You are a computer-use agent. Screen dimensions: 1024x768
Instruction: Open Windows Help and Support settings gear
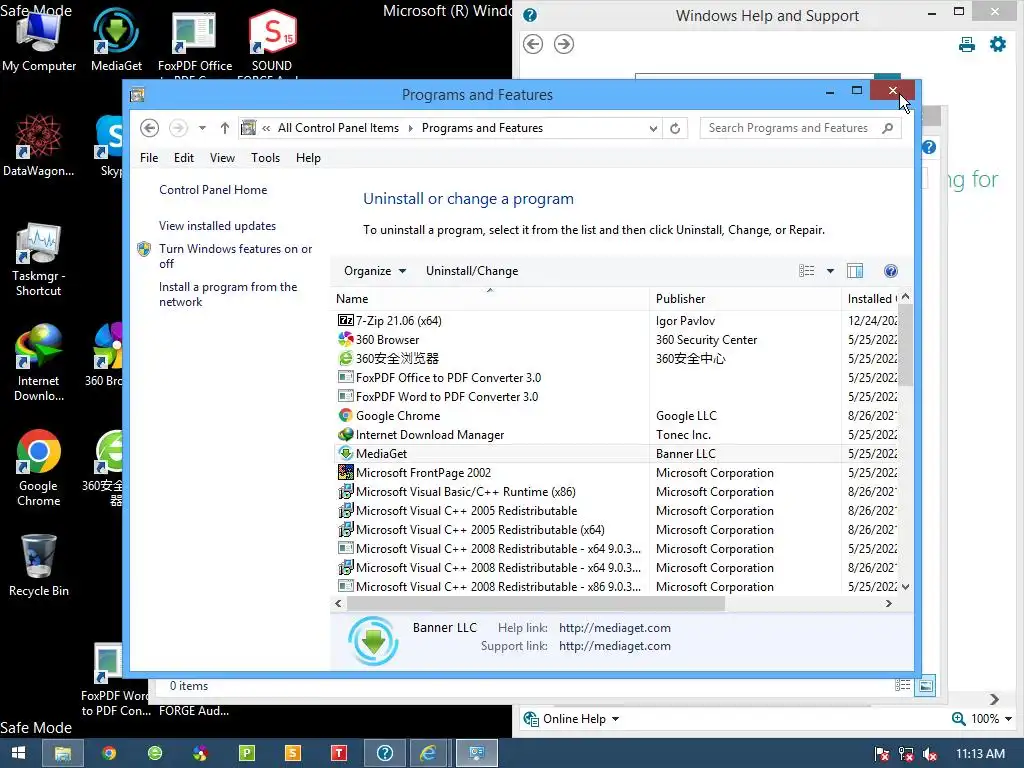998,44
